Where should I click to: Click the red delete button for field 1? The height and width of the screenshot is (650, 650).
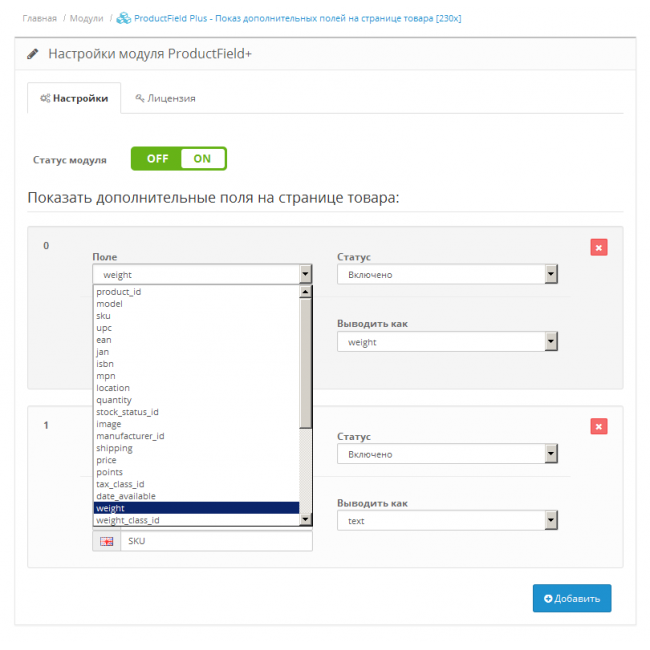[598, 427]
